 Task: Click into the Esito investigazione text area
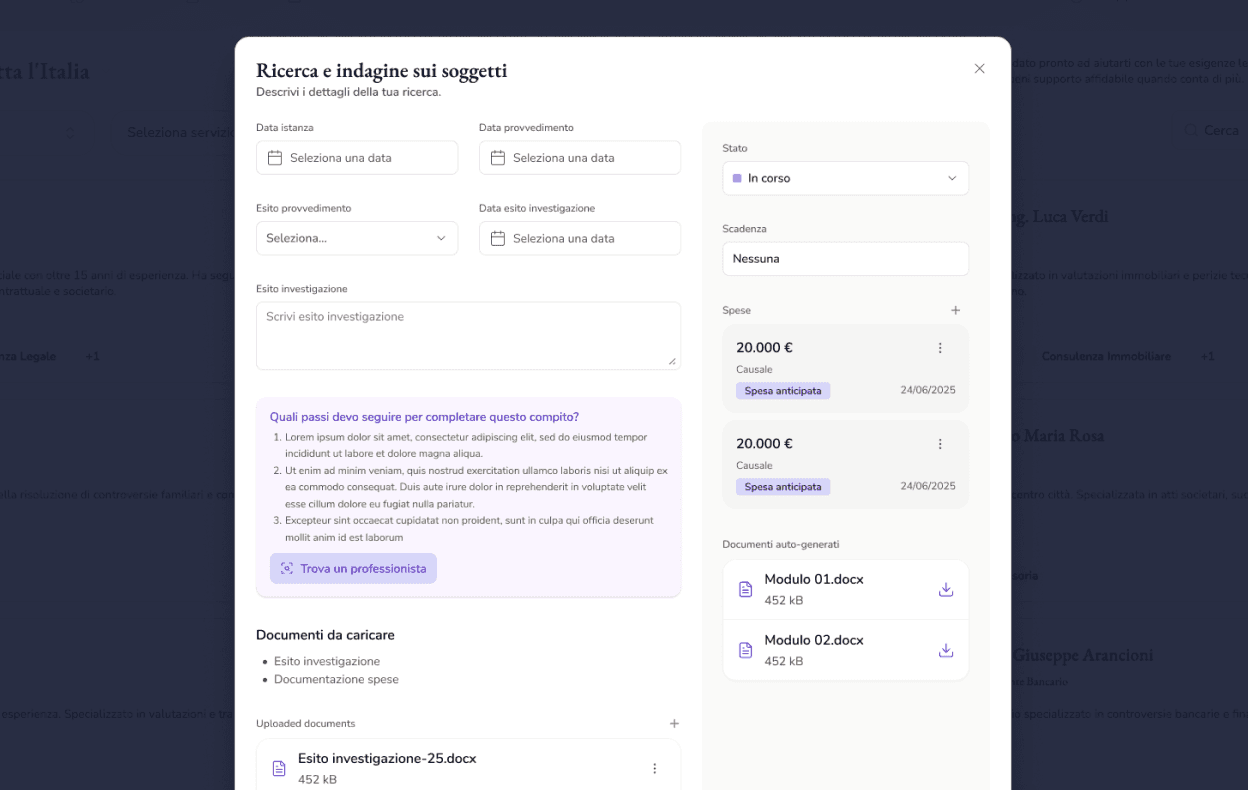point(468,336)
